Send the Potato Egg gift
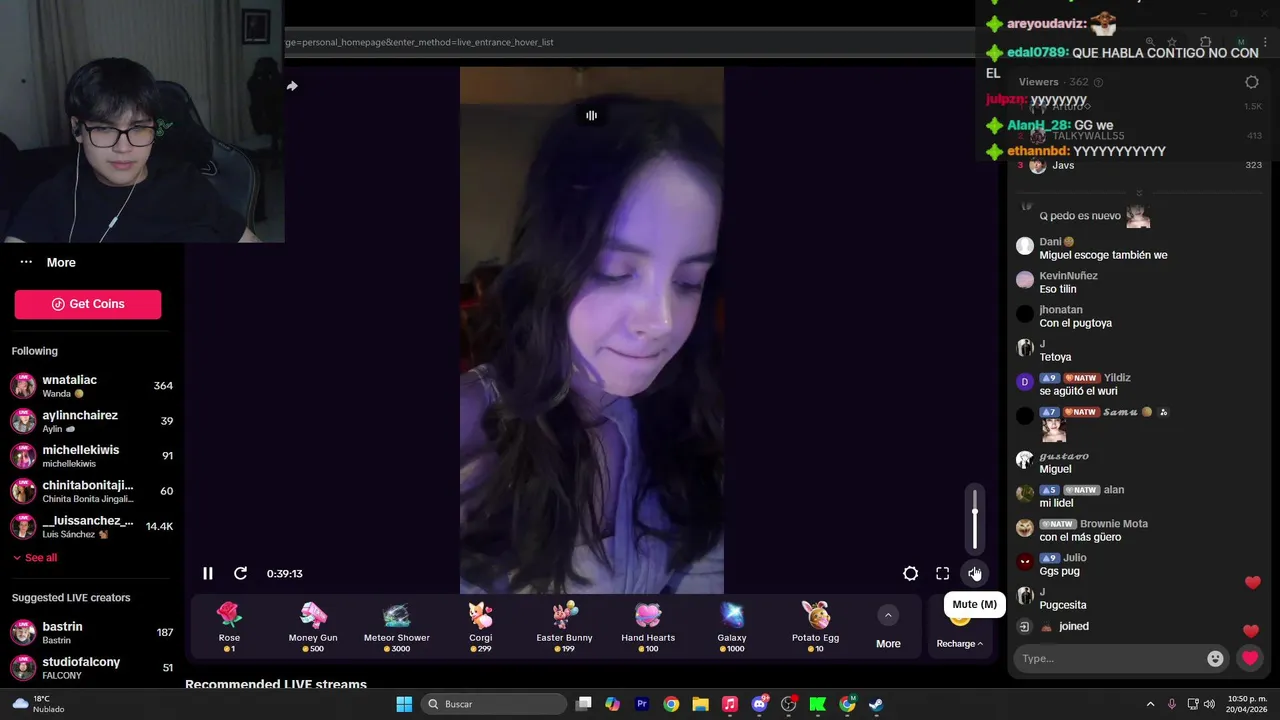The height and width of the screenshot is (720, 1280). pyautogui.click(x=816, y=626)
